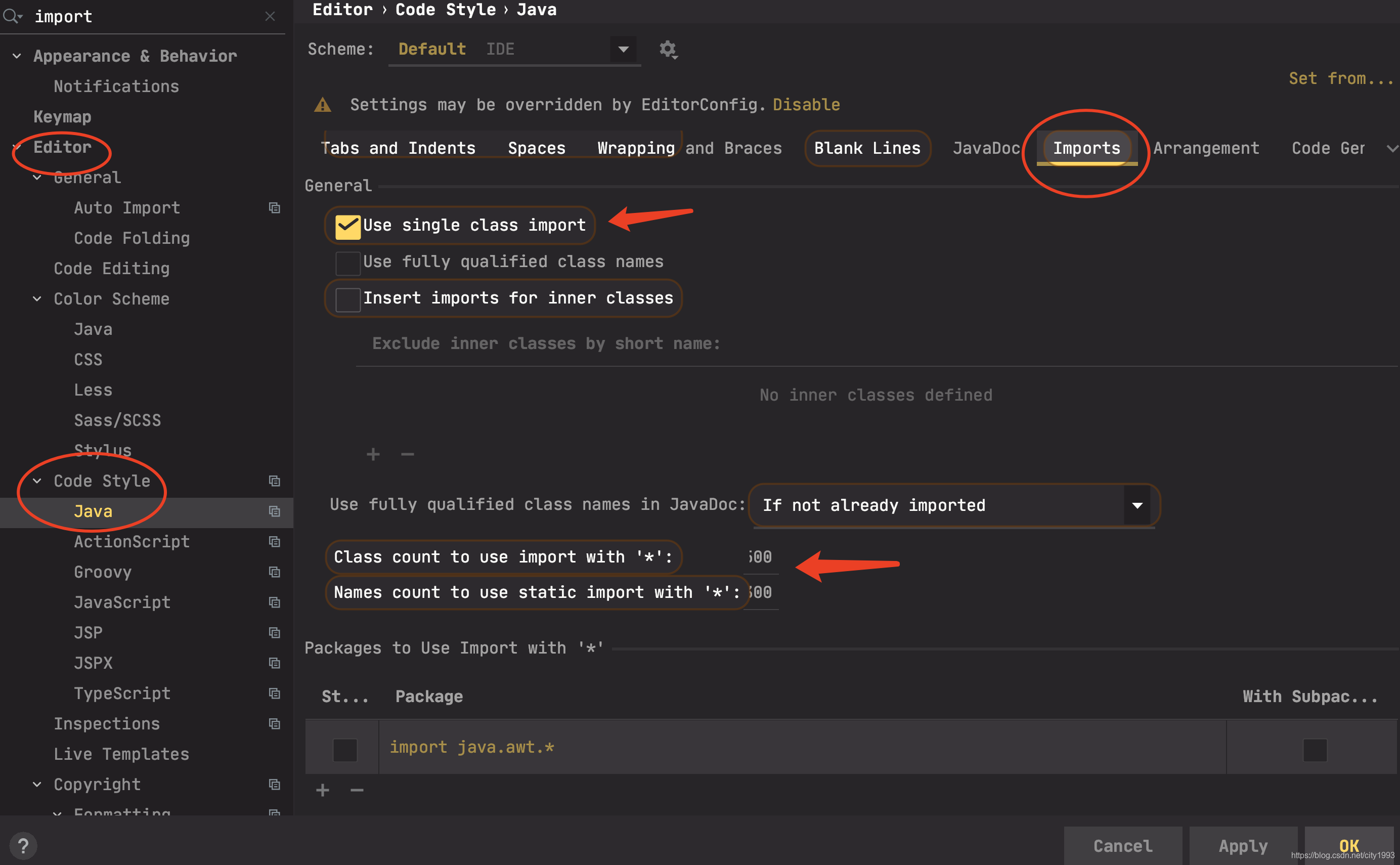The width and height of the screenshot is (1400, 865).
Task: Click the copy icon beside Auto Import
Action: [x=275, y=208]
